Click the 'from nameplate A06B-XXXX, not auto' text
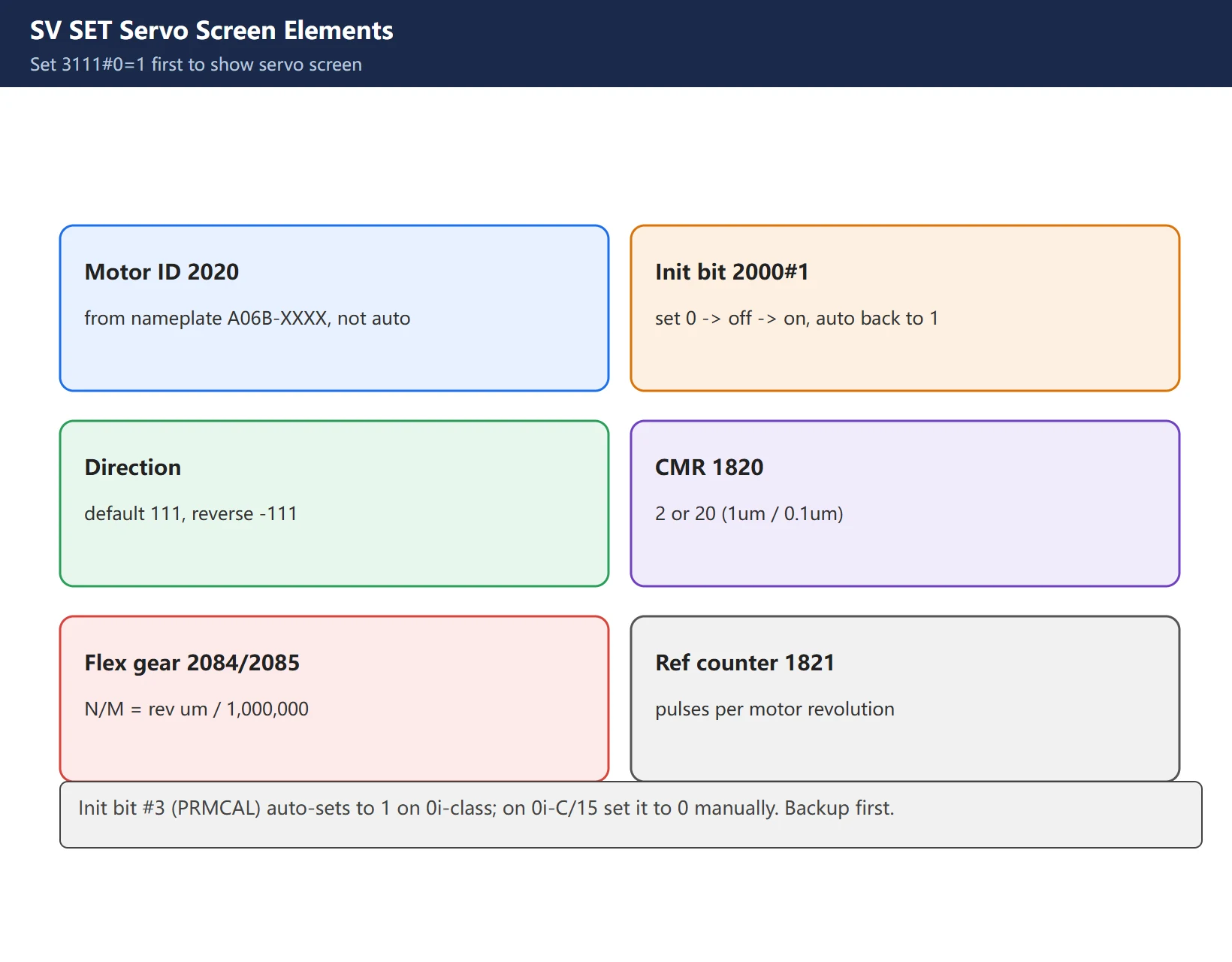This screenshot has width=1232, height=962. click(x=247, y=319)
